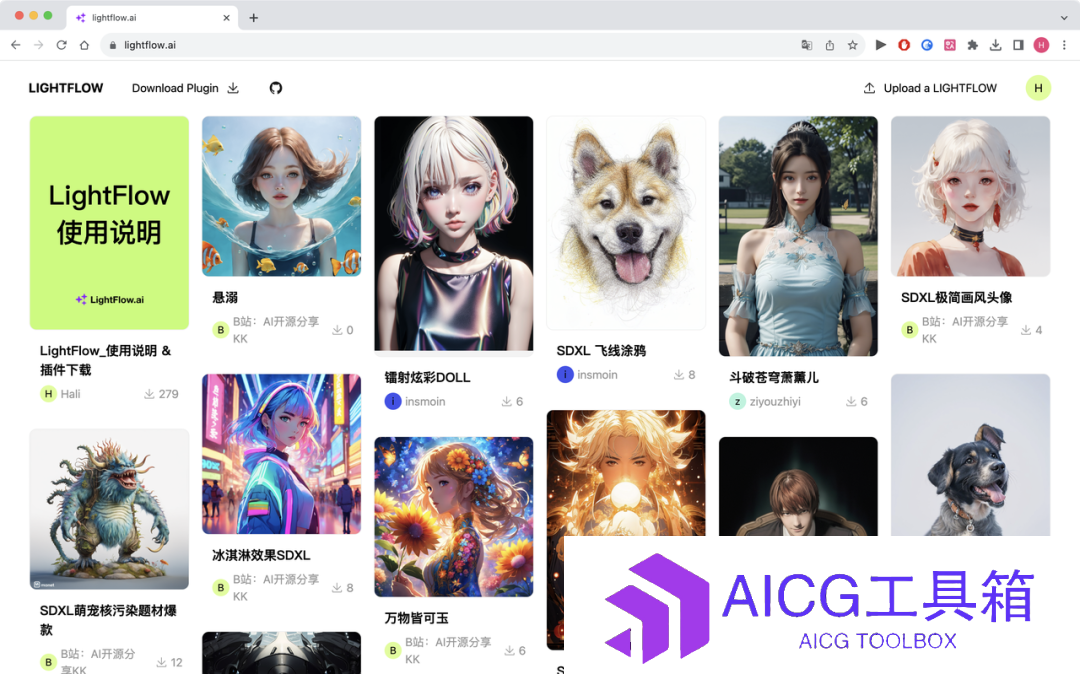Click the B avatar under 悬溺 card
The height and width of the screenshot is (674, 1080).
220,330
